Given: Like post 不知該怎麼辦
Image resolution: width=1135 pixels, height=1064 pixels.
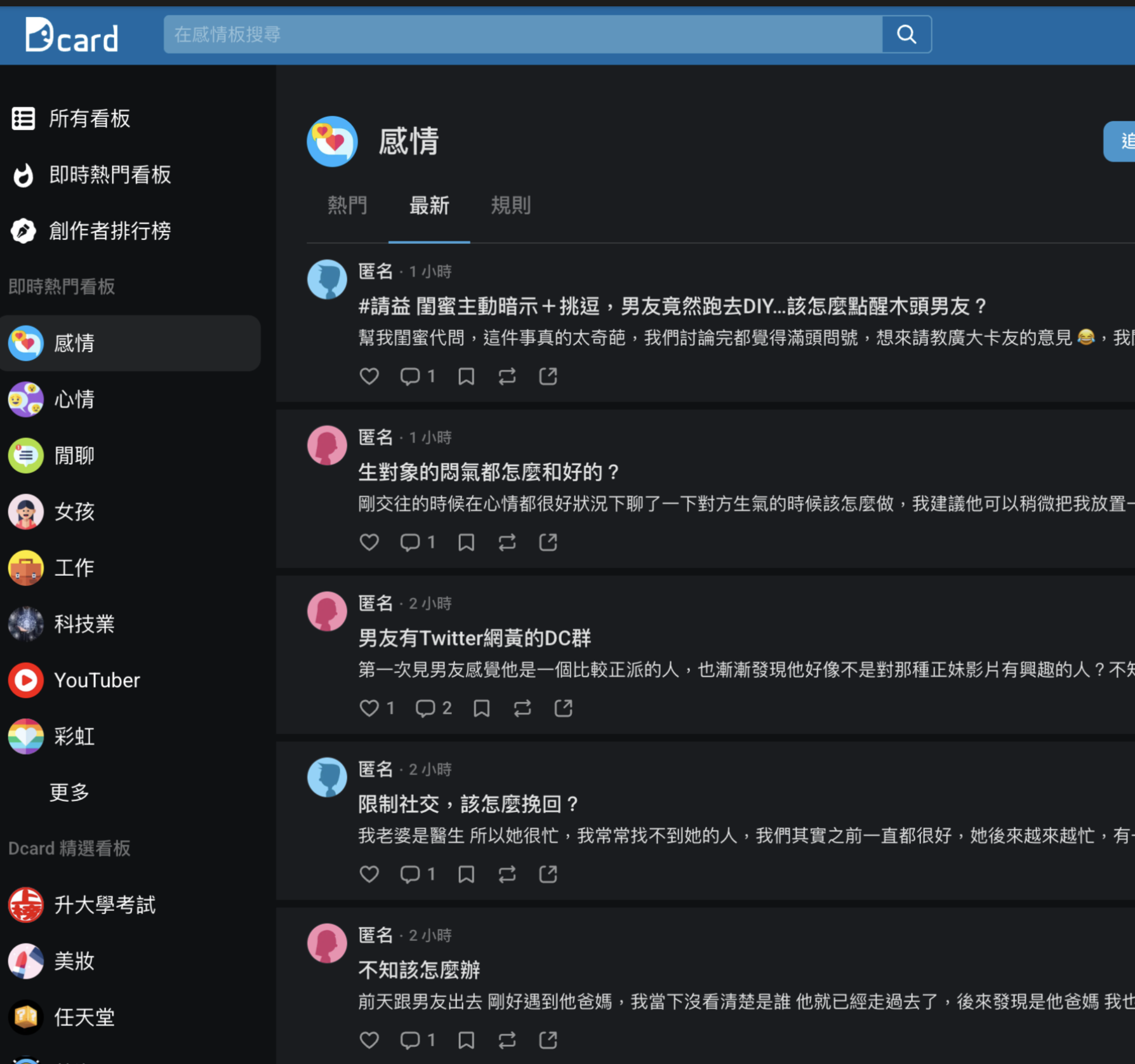Looking at the screenshot, I should coord(369,1040).
